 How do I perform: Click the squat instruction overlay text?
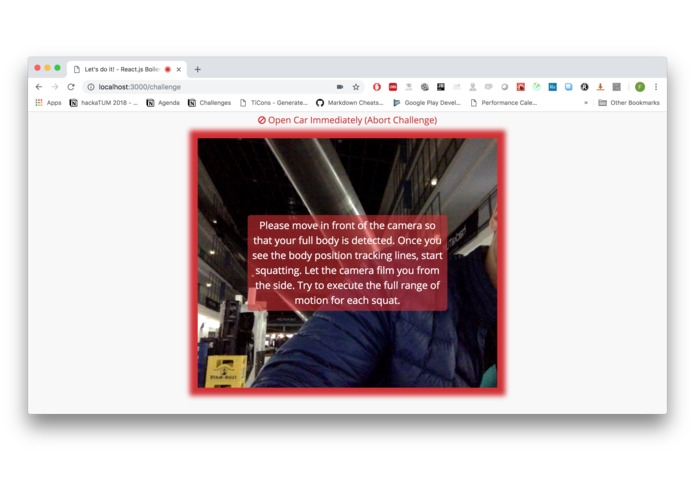coord(347,263)
